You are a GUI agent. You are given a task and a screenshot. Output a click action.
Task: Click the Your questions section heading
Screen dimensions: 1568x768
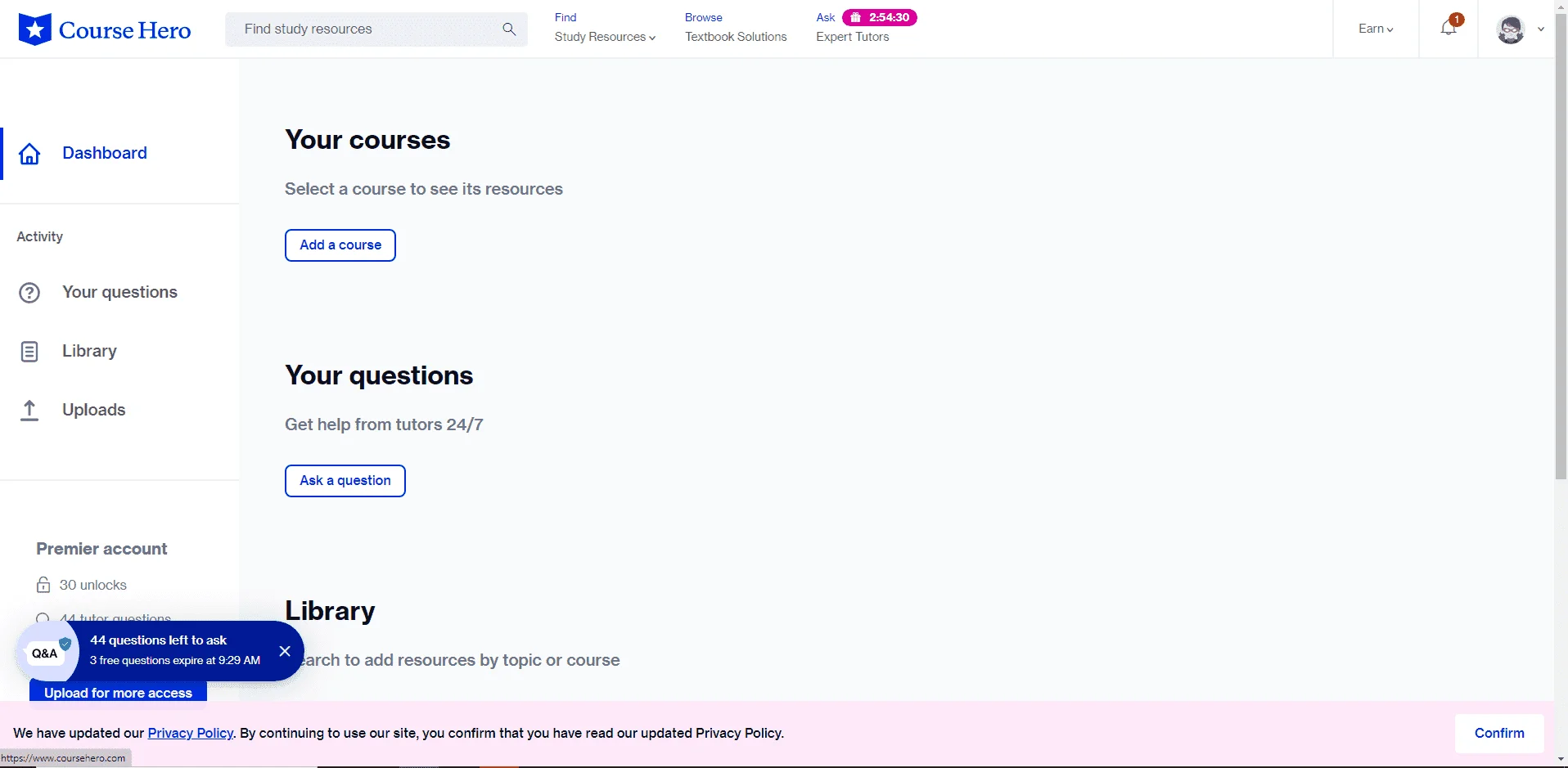click(x=379, y=375)
